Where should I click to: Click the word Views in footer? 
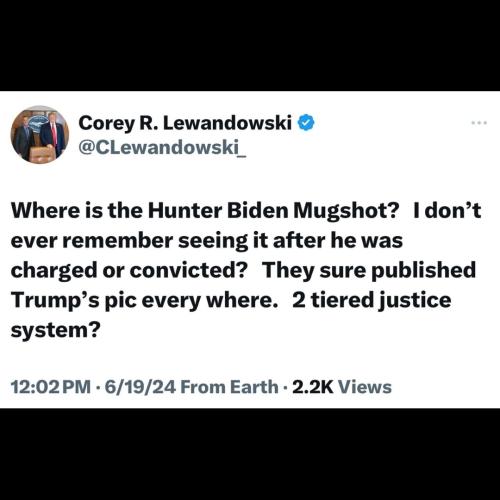click(365, 387)
